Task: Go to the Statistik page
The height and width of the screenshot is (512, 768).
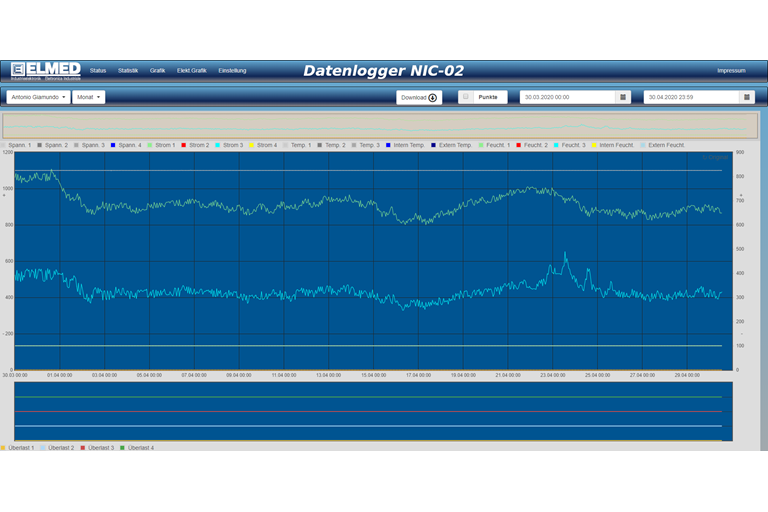Action: pyautogui.click(x=128, y=71)
